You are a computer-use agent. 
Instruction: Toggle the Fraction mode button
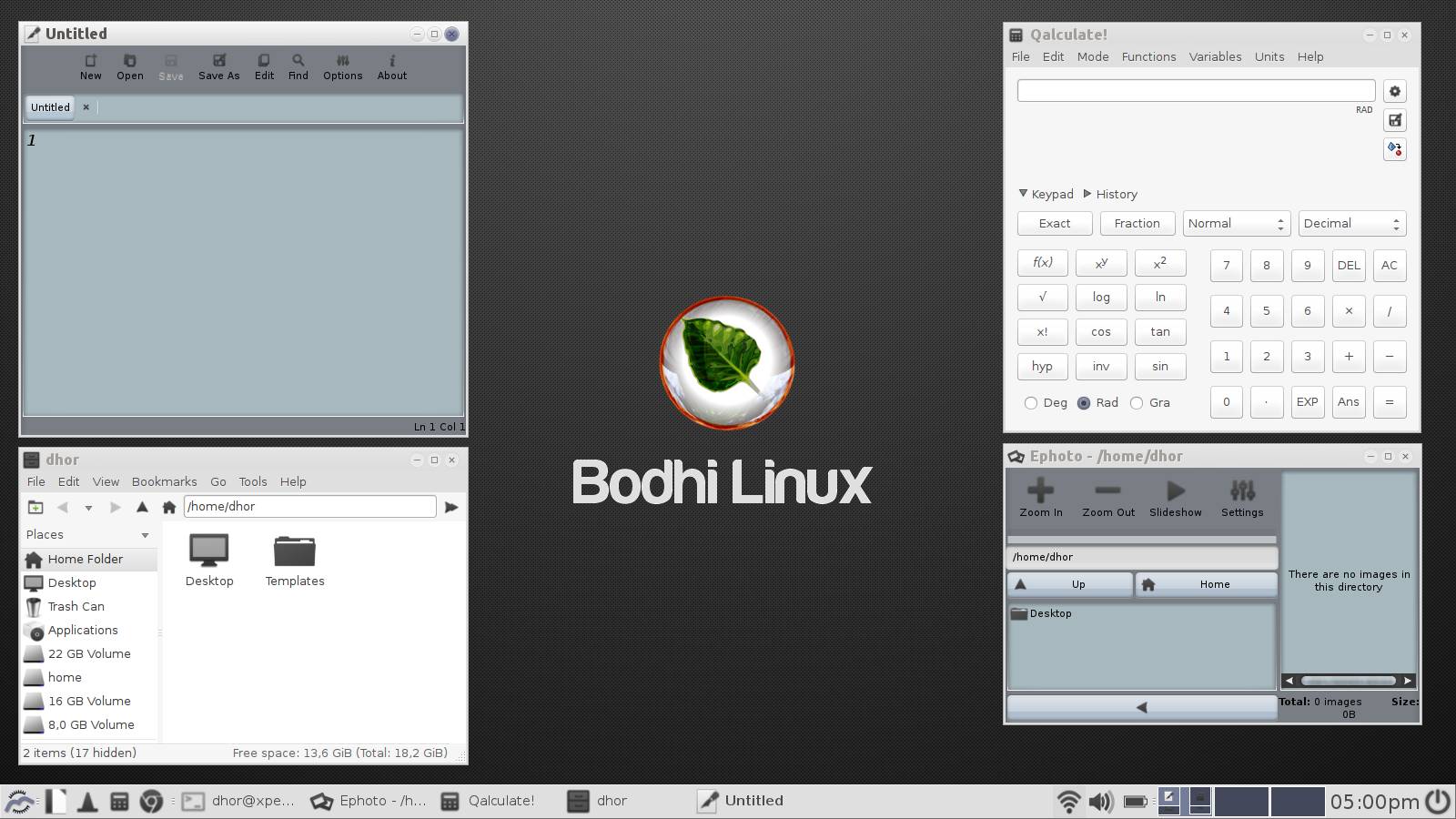[x=1137, y=224]
